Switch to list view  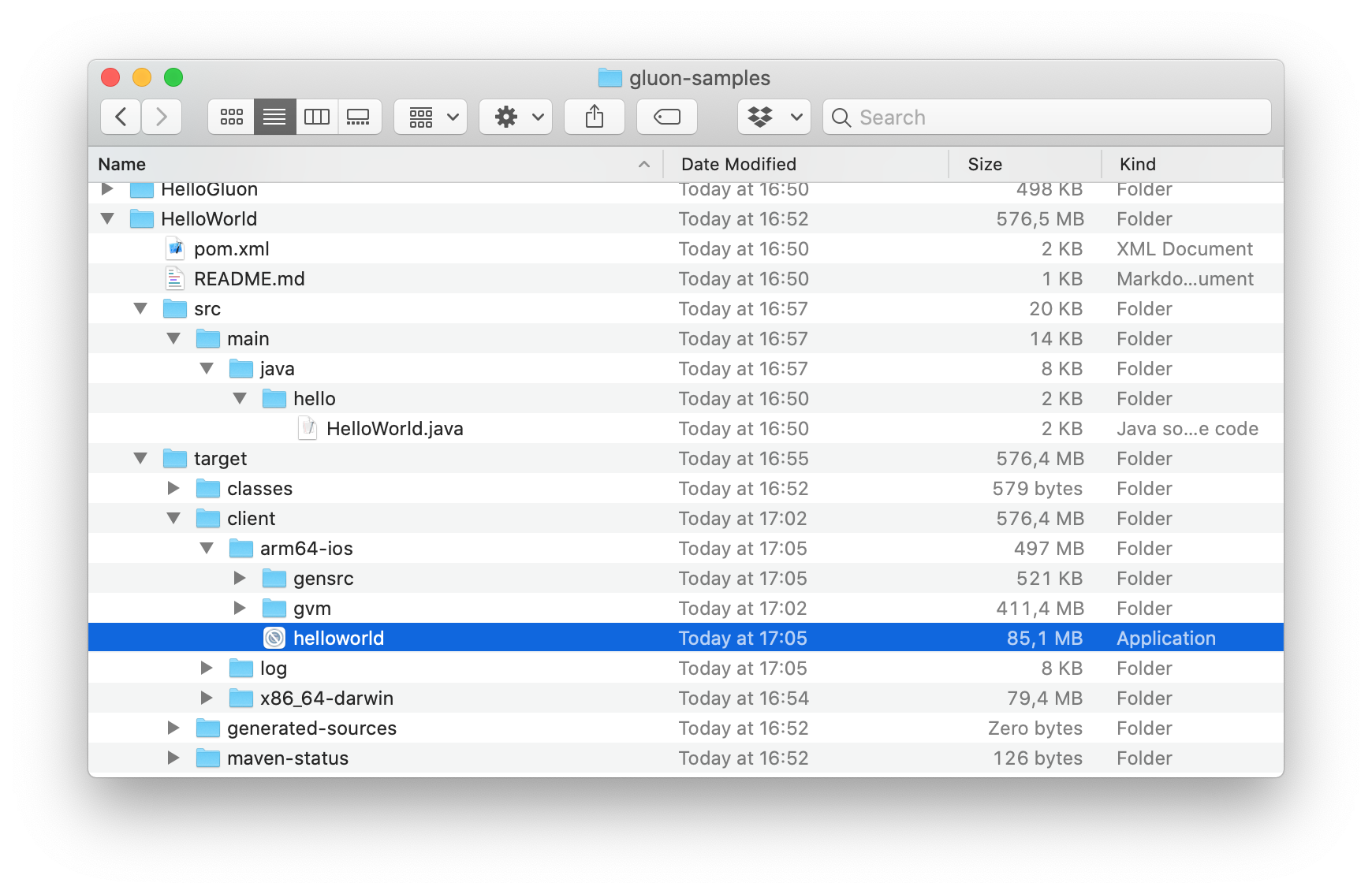[x=274, y=117]
